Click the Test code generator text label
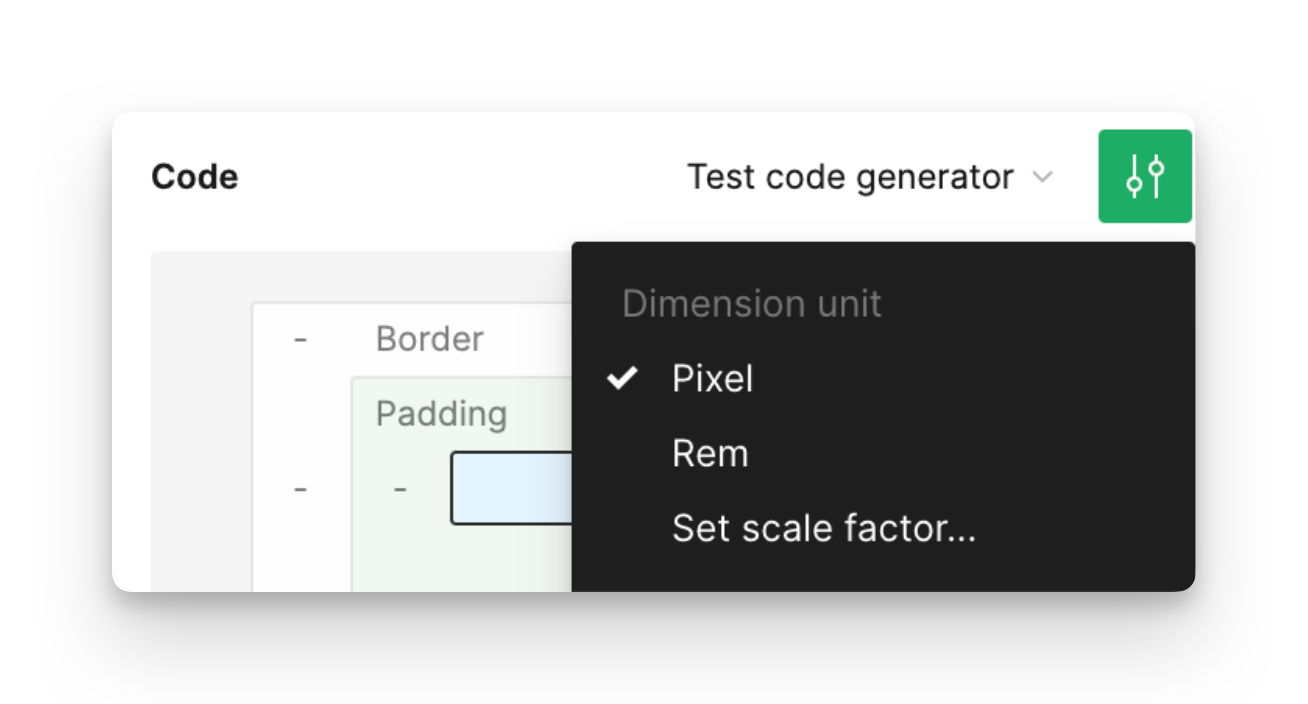This screenshot has height=704, width=1308. pyautogui.click(x=850, y=177)
